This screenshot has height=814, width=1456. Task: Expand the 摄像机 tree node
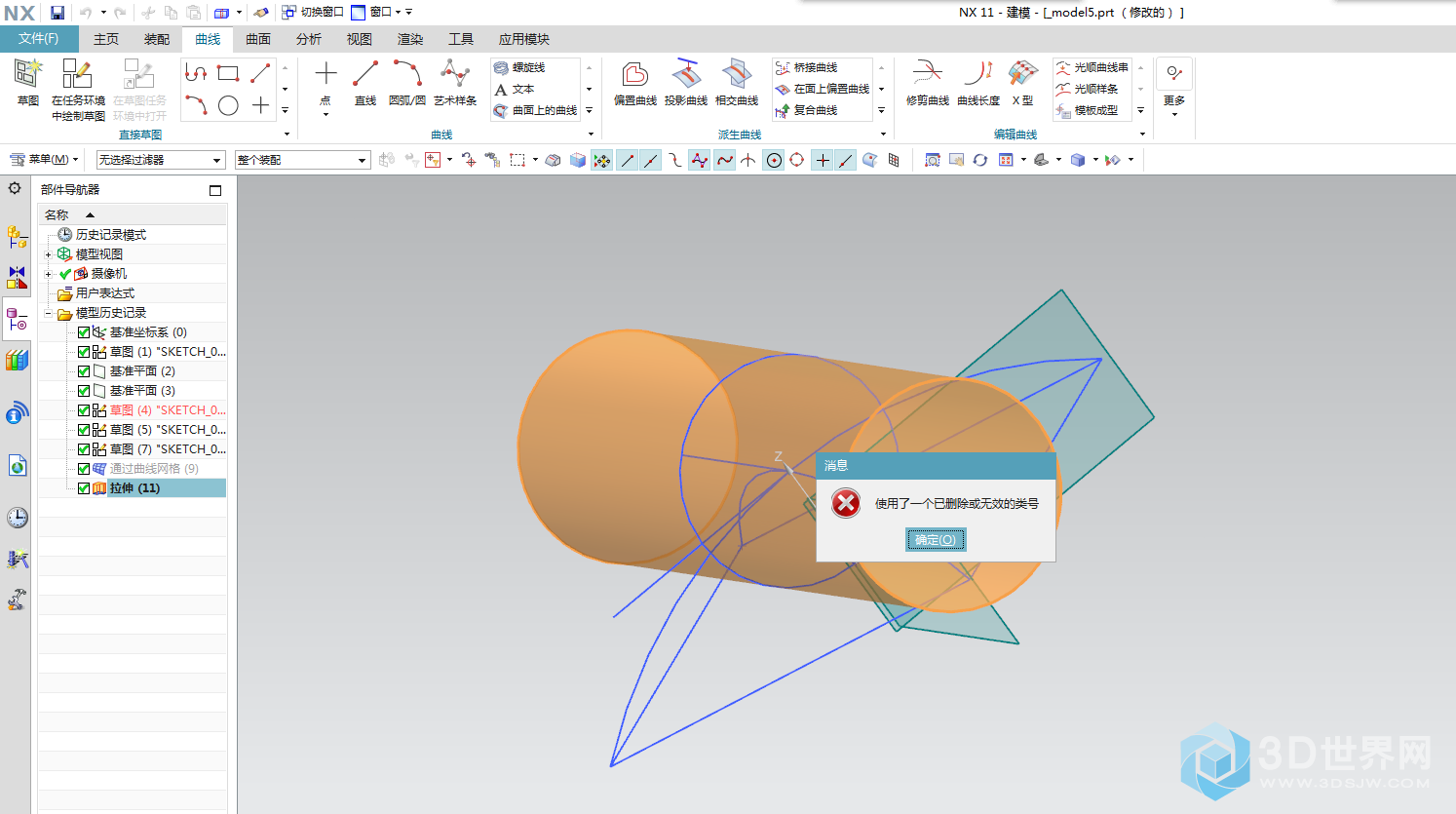pyautogui.click(x=48, y=274)
